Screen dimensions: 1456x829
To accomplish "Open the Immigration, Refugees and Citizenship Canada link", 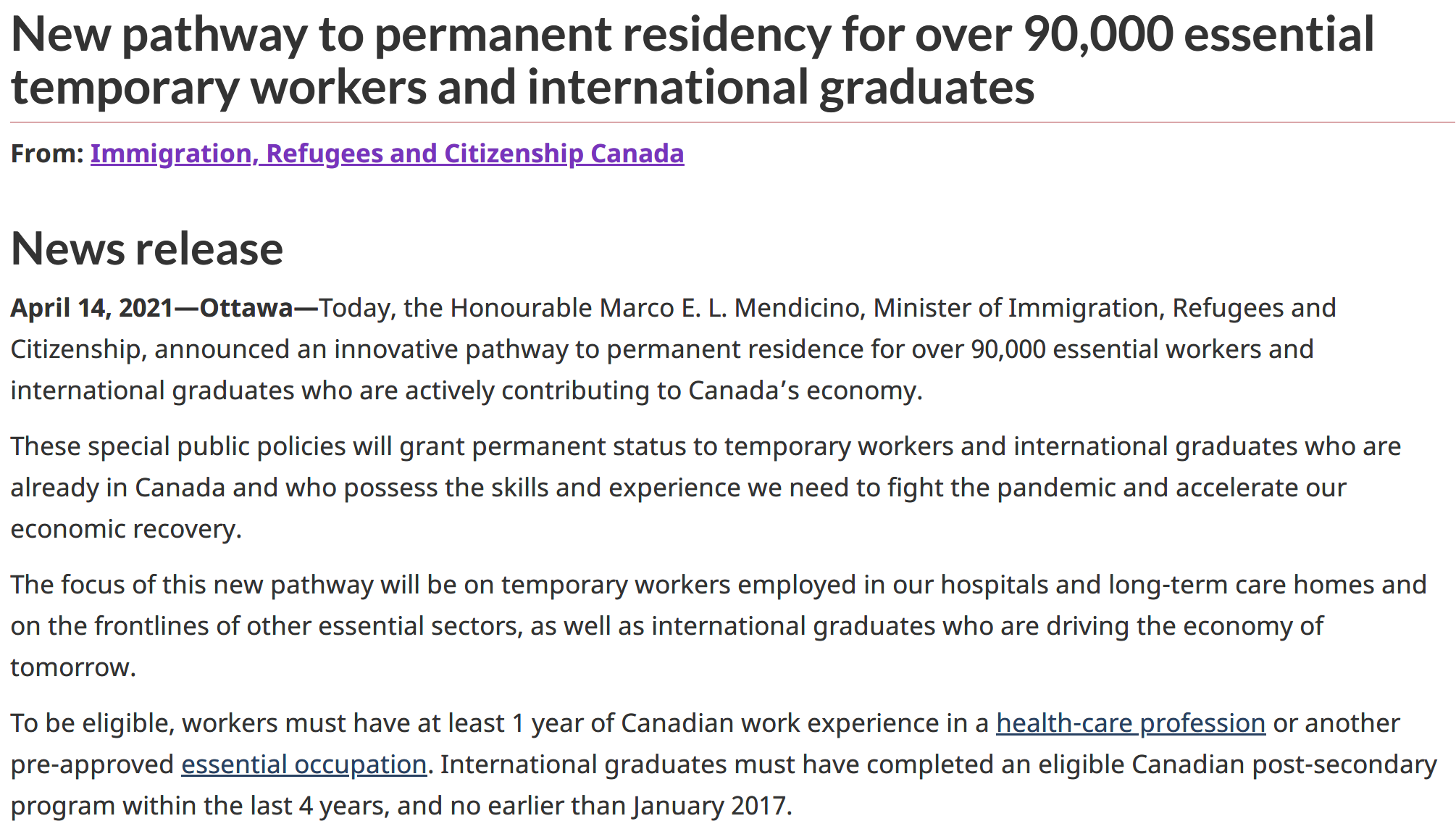I will pos(387,154).
